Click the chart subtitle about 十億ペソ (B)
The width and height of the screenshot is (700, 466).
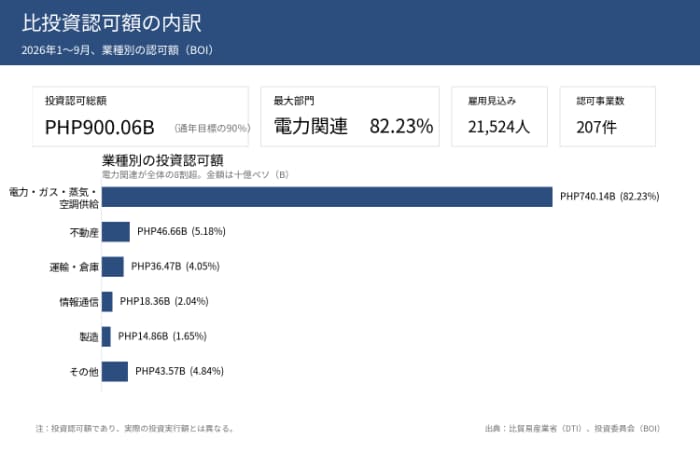click(x=196, y=175)
